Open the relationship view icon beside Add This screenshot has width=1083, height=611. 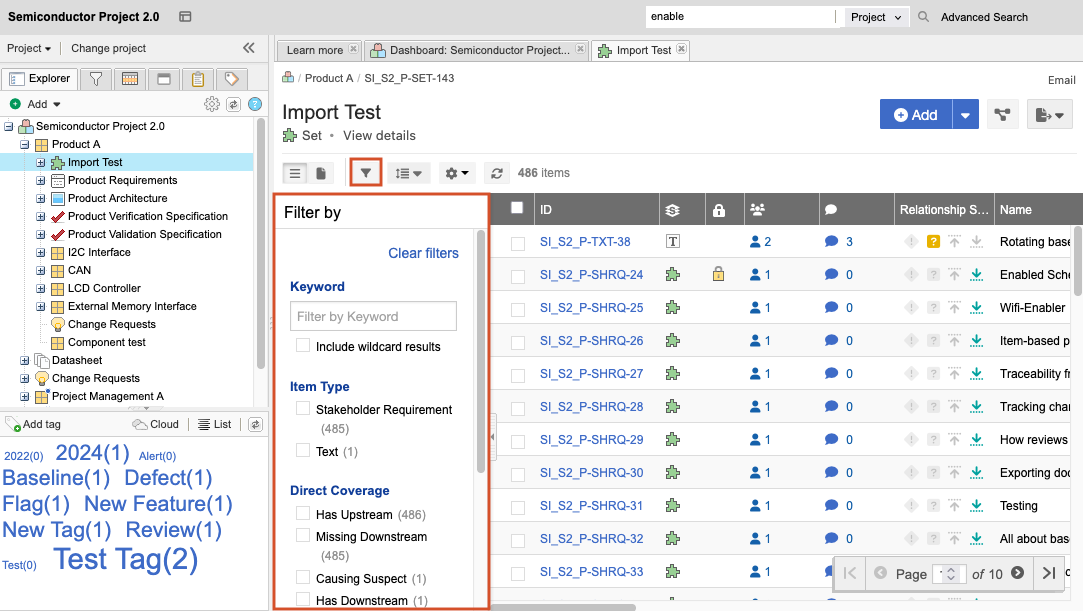click(x=1001, y=114)
